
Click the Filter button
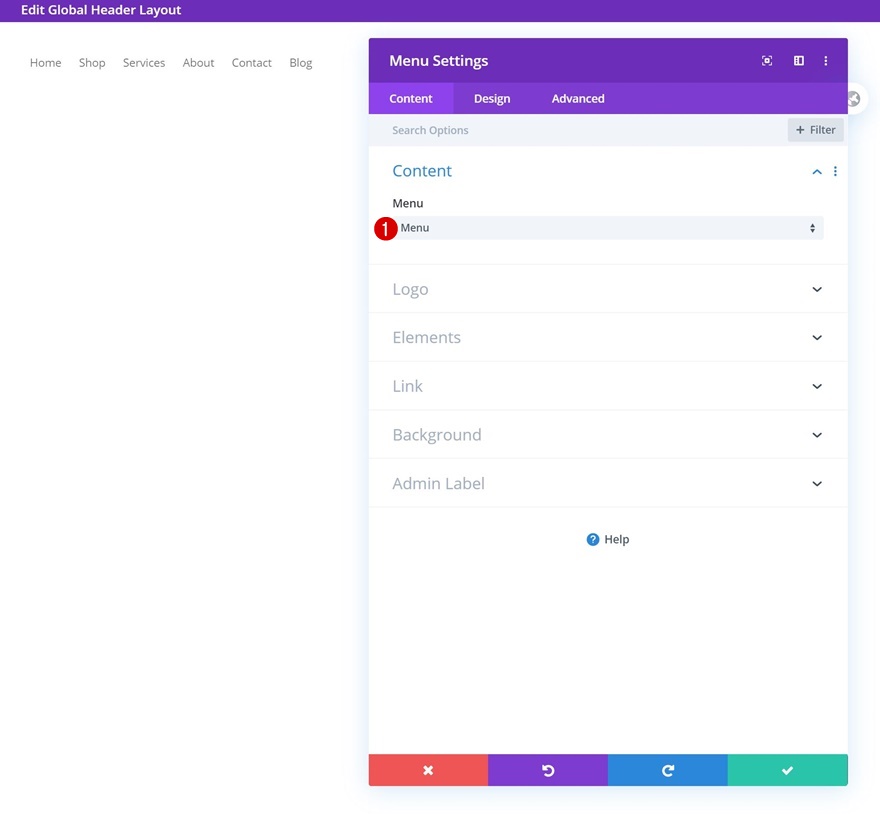[815, 130]
